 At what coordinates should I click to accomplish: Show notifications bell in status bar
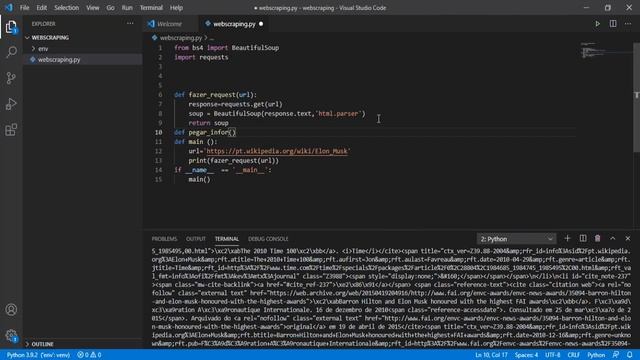pyautogui.click(x=630, y=355)
